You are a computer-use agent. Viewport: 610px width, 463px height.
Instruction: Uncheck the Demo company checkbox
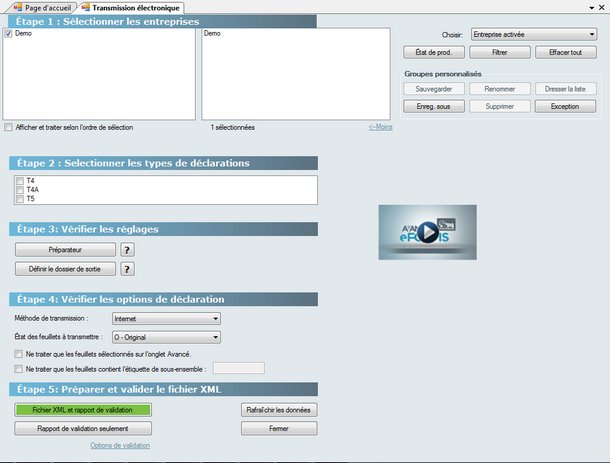point(8,34)
